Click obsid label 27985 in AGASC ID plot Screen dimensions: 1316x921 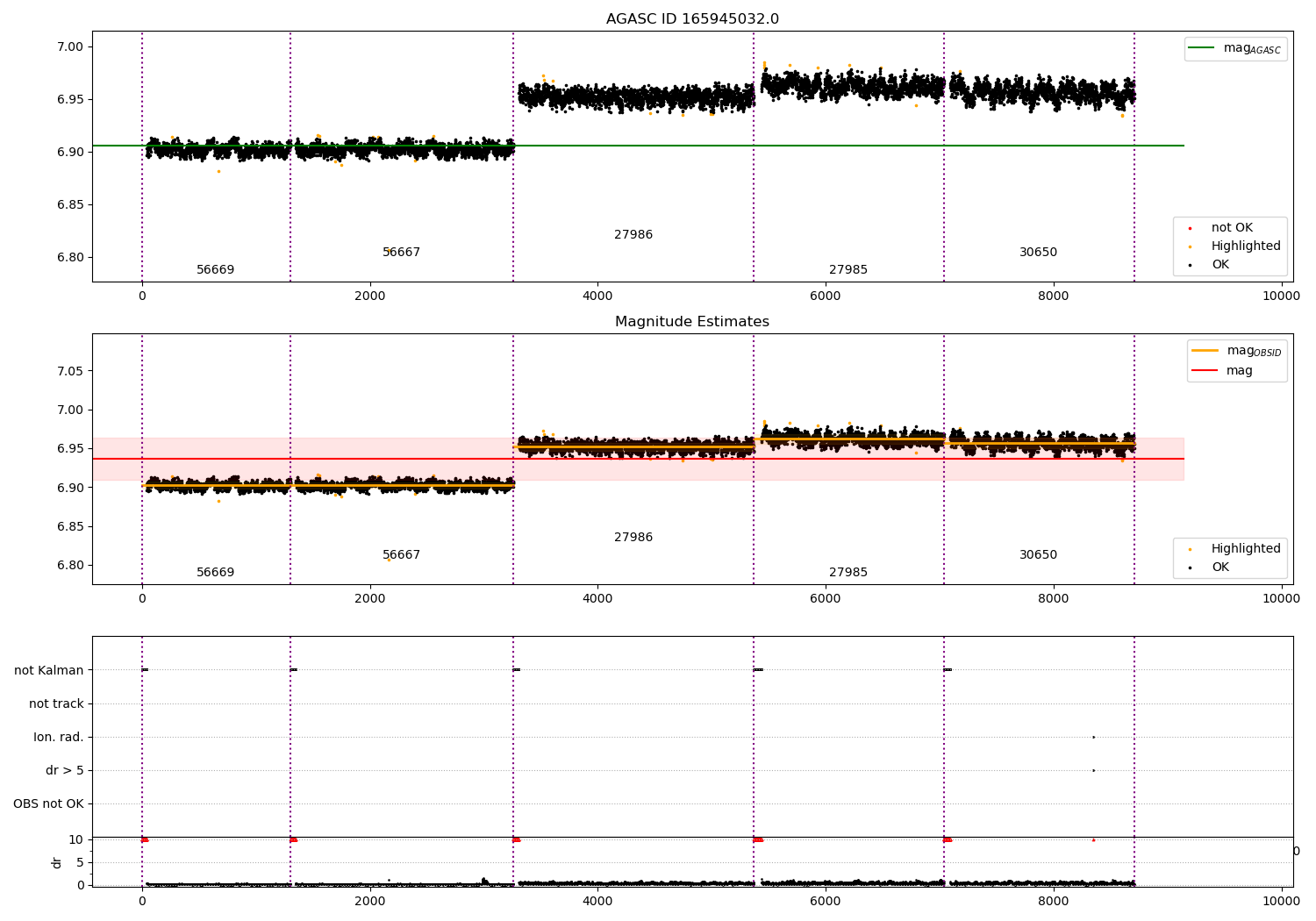pos(848,269)
